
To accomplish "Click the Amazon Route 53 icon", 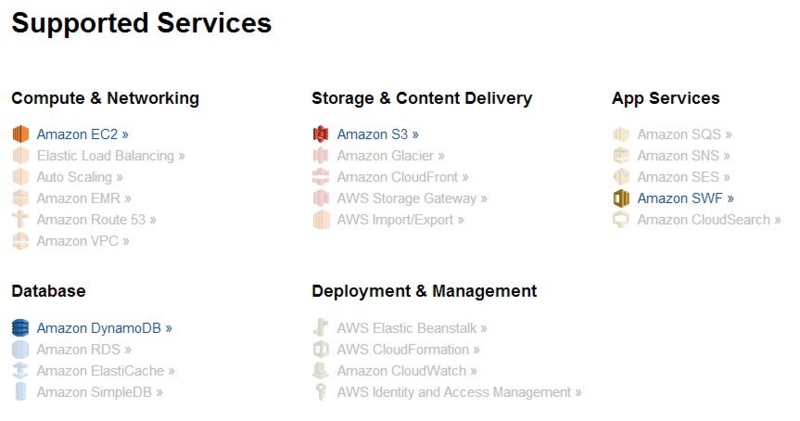I will (20, 220).
